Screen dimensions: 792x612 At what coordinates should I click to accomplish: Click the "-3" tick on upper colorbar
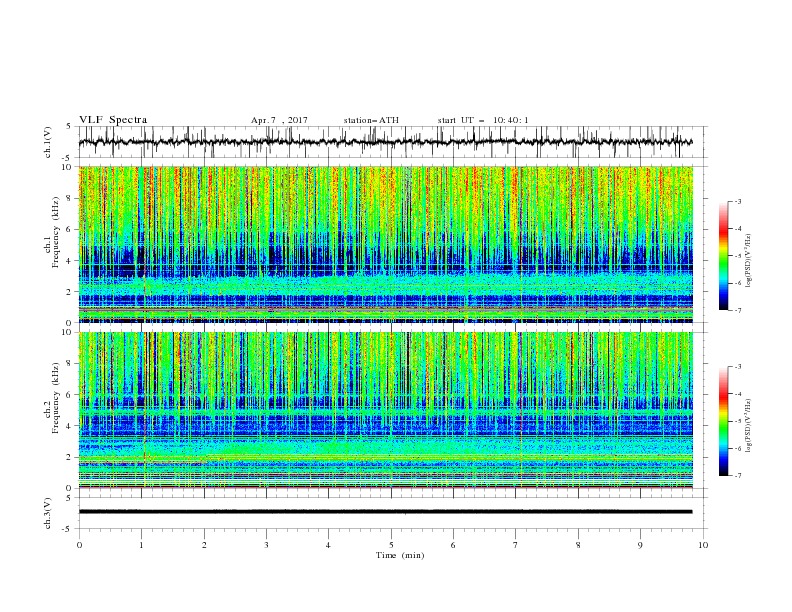coord(738,201)
